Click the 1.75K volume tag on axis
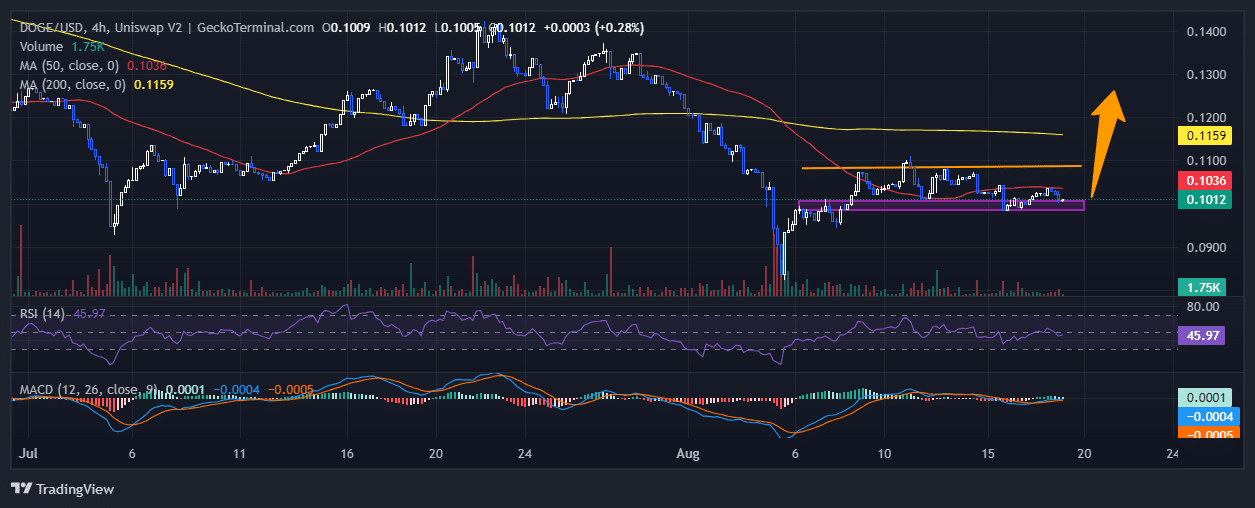Screen dimensions: 1255x508 (x=1211, y=287)
